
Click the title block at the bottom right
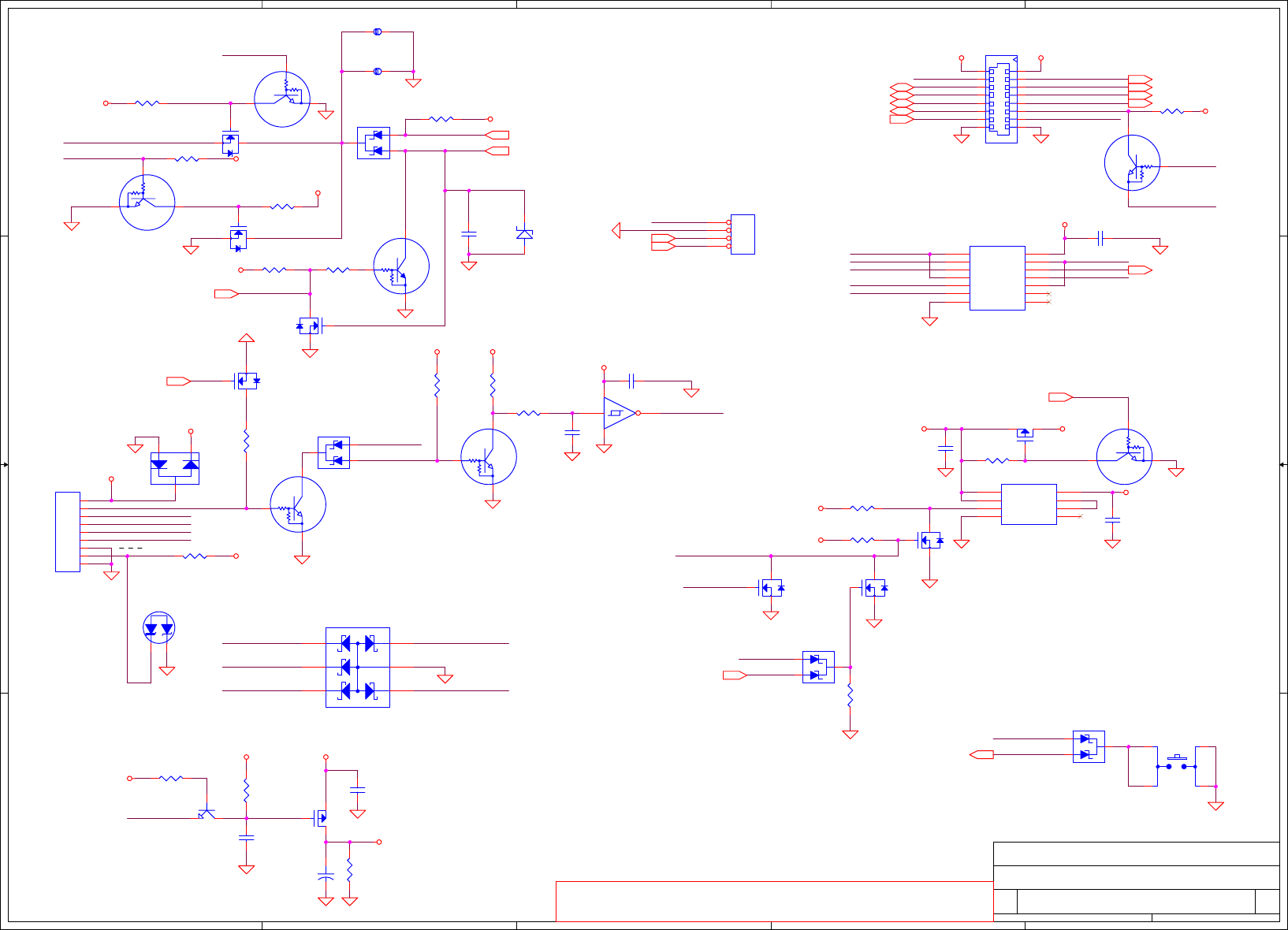[x=1136, y=881]
